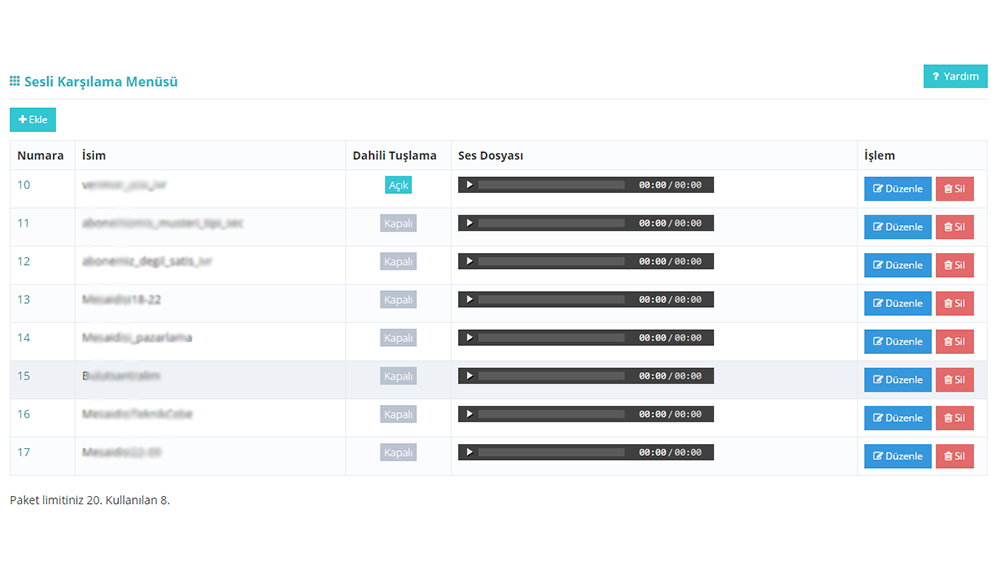
Task: Click the Ekle add button
Action: [33, 120]
